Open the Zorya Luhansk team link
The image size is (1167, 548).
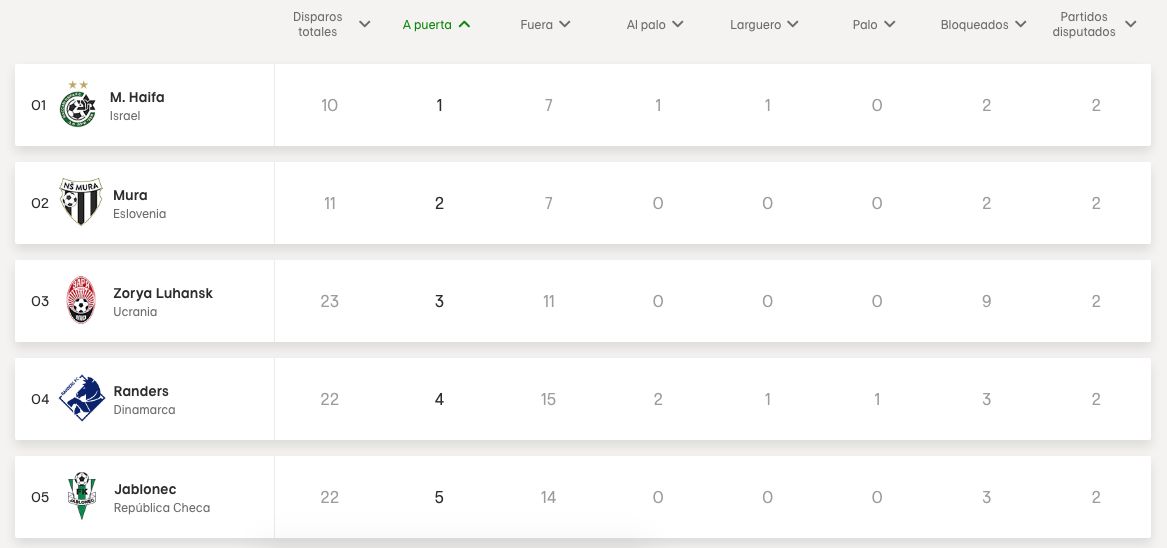click(x=163, y=293)
